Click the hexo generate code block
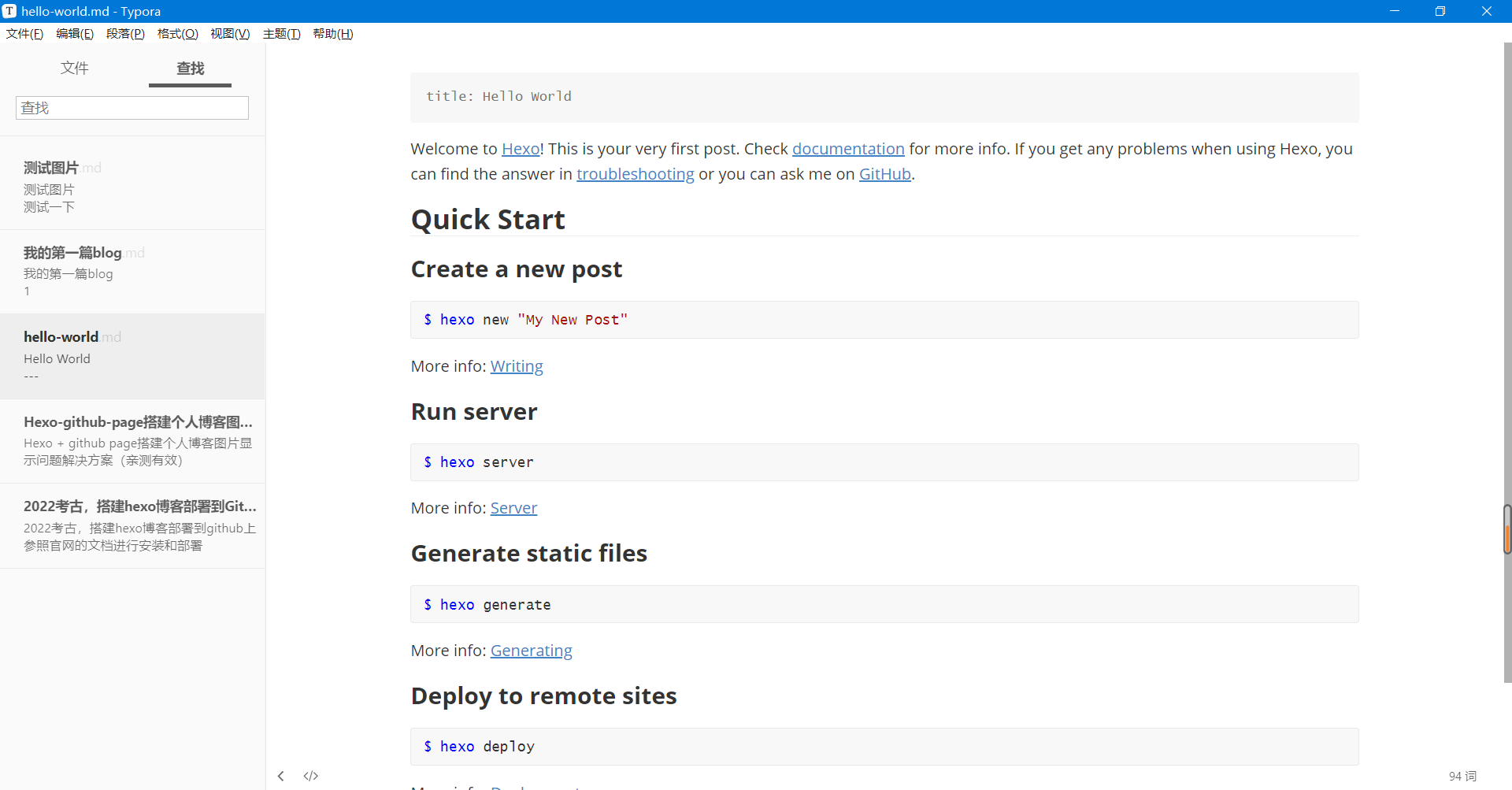This screenshot has width=1512, height=790. point(884,604)
